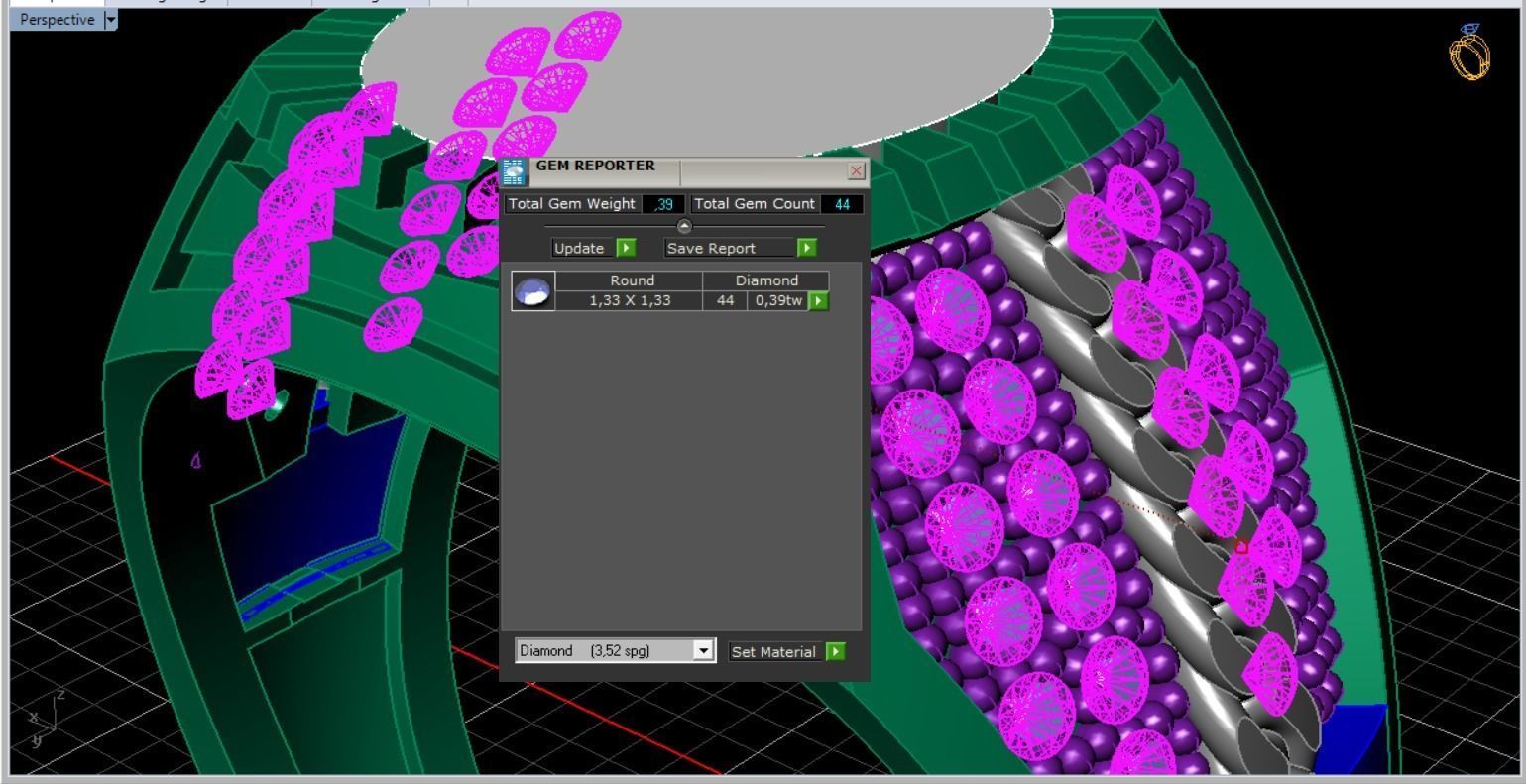Click the "Diamond" cell in the gem table
This screenshot has width=1526, height=784.
[766, 280]
